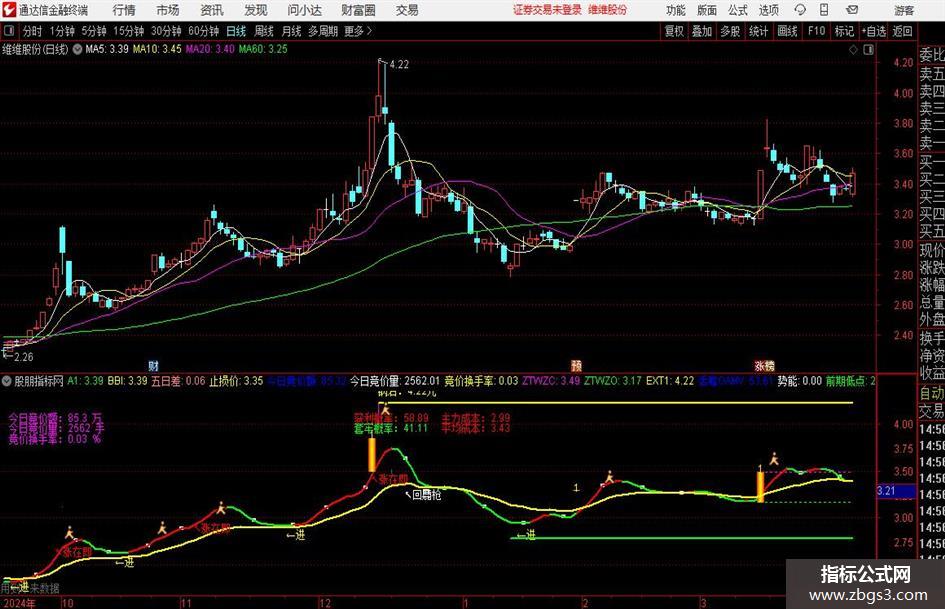Click the 2024年 date axis label
The width and height of the screenshot is (945, 609).
point(20,603)
